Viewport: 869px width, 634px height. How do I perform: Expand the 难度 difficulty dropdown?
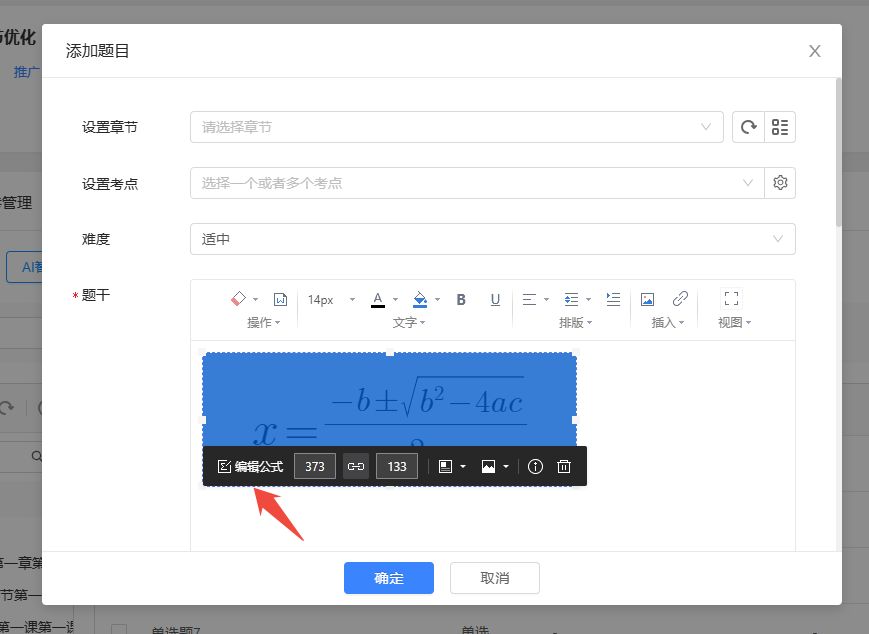pos(492,239)
